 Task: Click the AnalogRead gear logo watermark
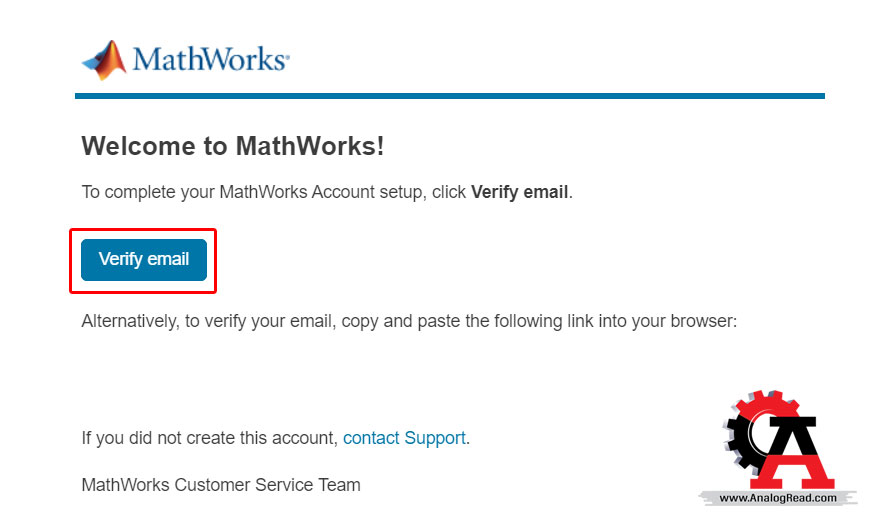click(778, 448)
